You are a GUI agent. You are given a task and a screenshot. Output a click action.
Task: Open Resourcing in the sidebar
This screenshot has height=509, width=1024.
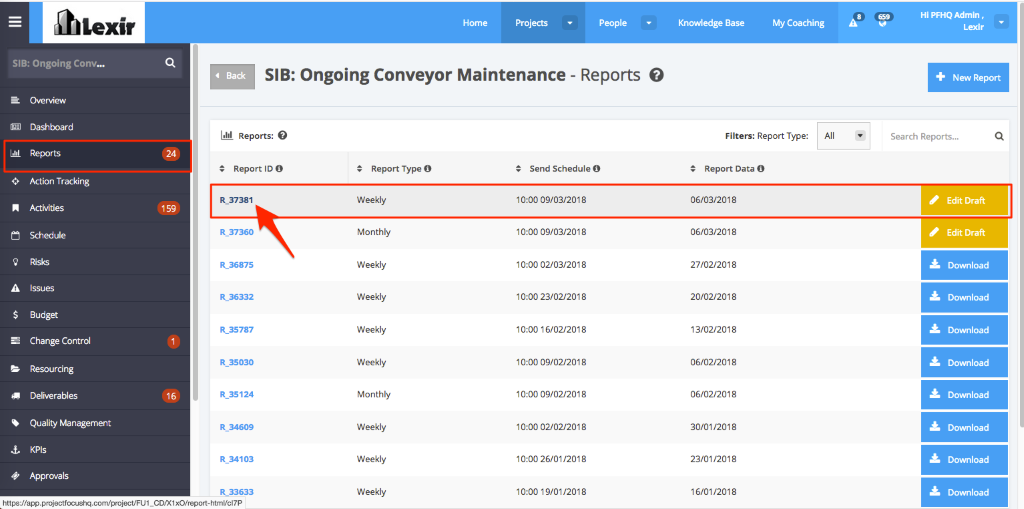pos(95,369)
